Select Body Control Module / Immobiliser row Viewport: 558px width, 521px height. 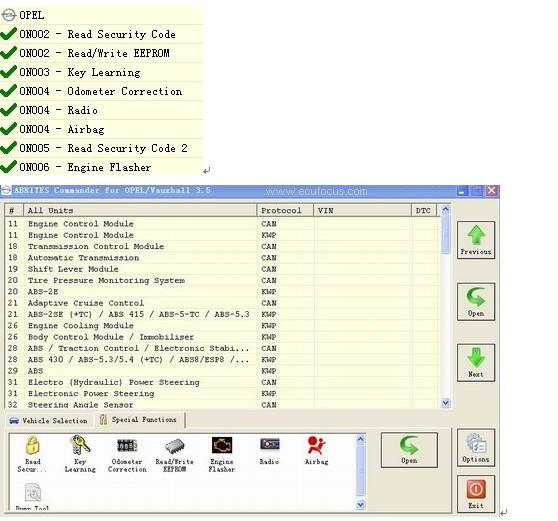click(222, 337)
